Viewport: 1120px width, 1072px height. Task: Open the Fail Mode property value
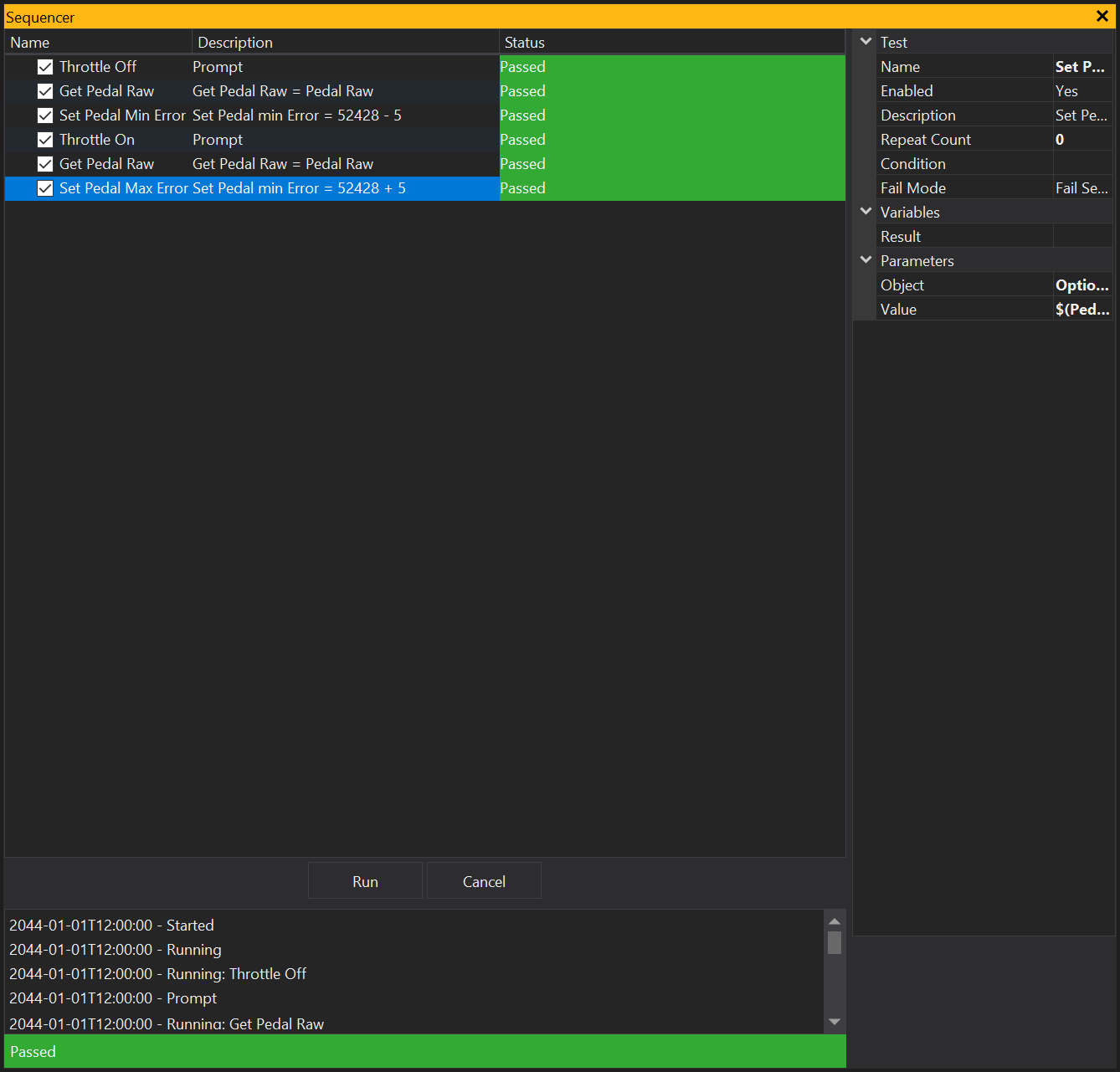coord(1081,188)
